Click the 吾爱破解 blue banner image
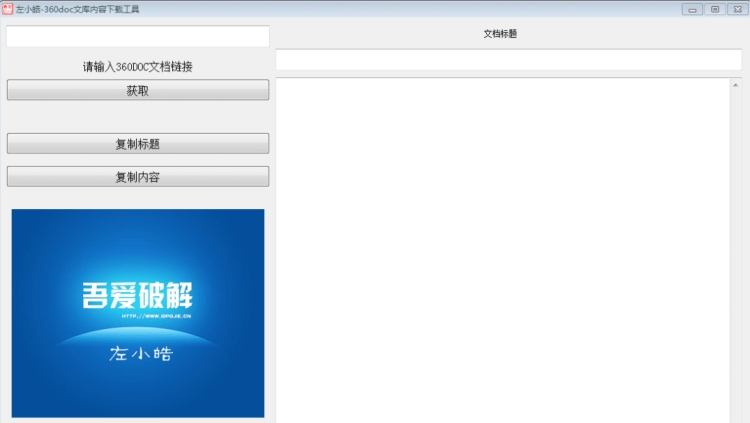Screen dimensions: 750x423 click(x=138, y=313)
